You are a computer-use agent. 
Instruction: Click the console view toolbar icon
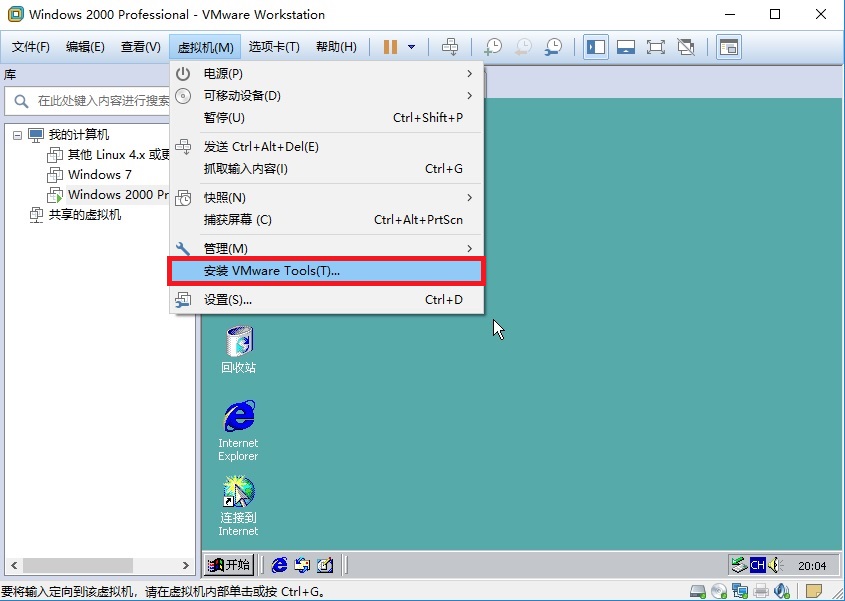click(x=729, y=47)
